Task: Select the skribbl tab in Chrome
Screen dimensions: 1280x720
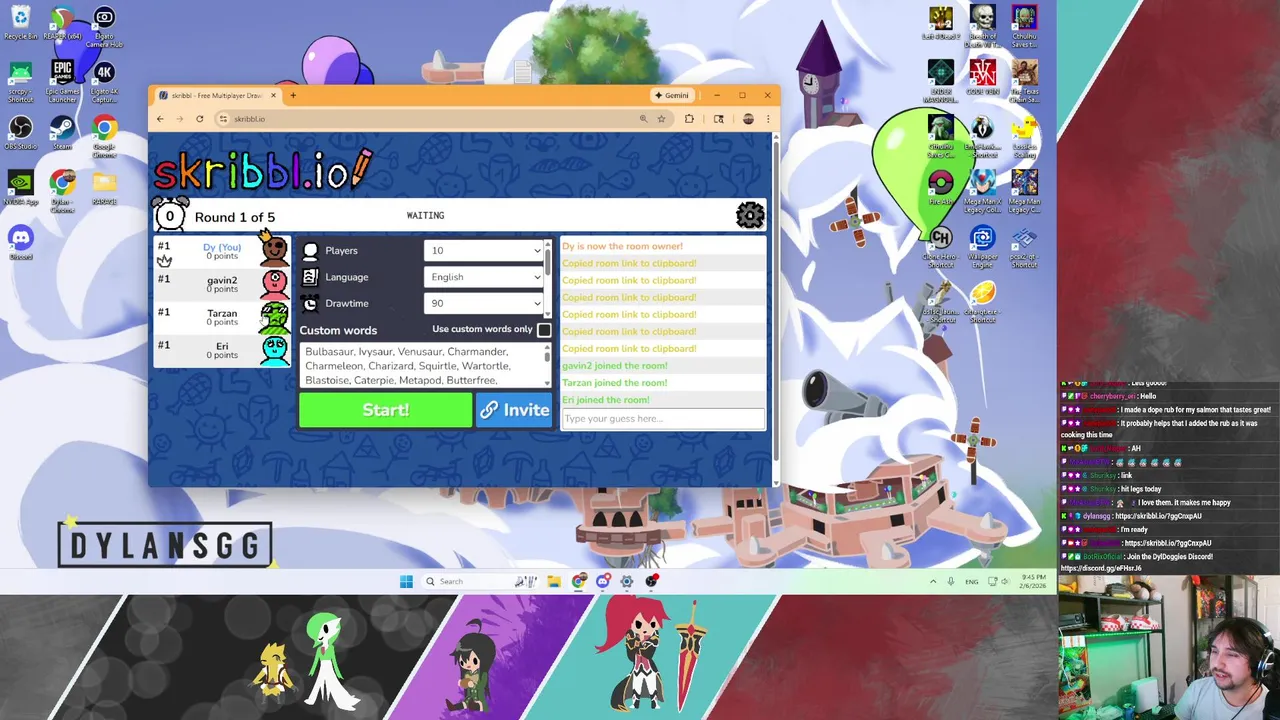Action: click(217, 95)
